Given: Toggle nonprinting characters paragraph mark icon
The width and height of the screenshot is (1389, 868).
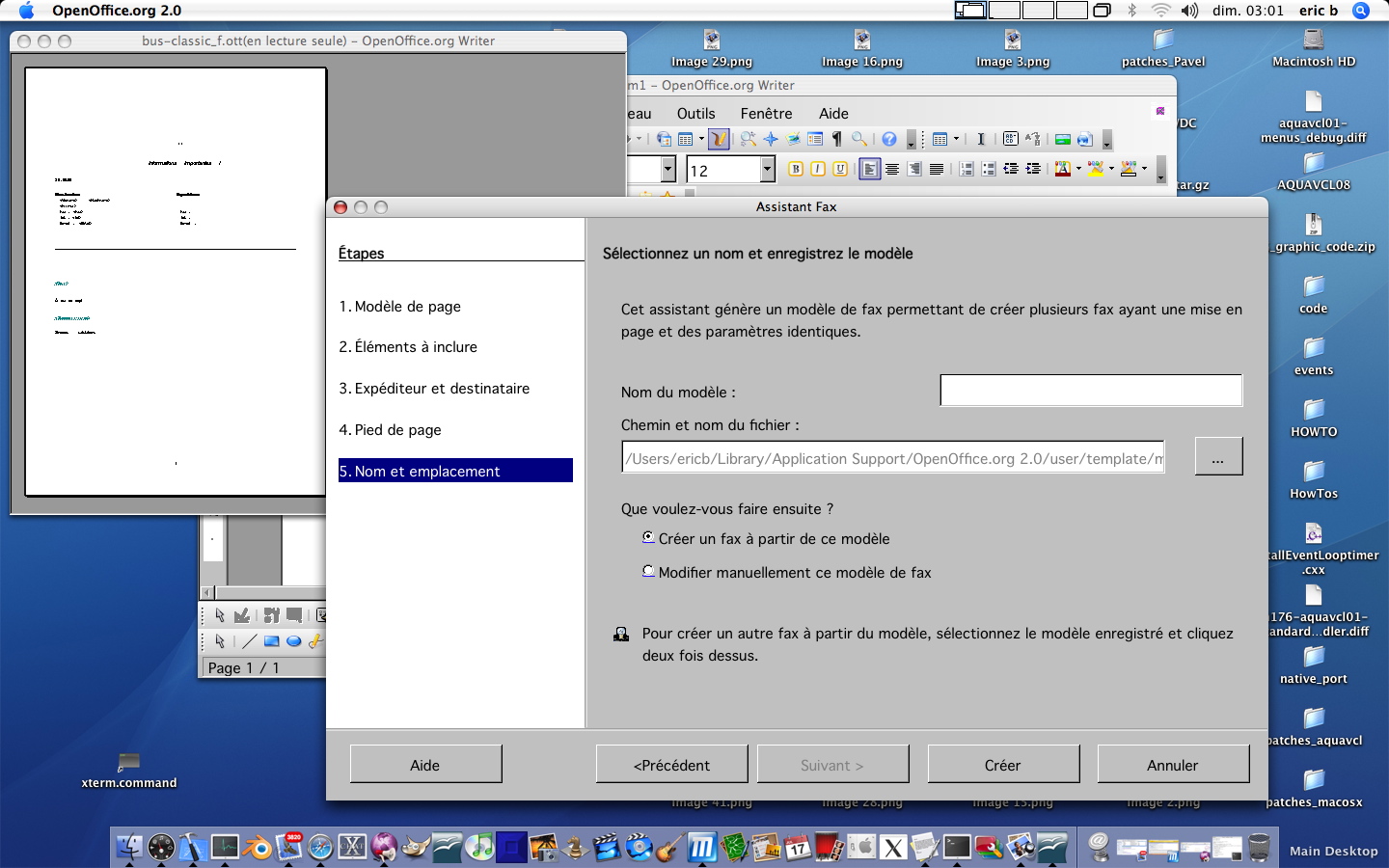Looking at the screenshot, I should click(x=837, y=140).
